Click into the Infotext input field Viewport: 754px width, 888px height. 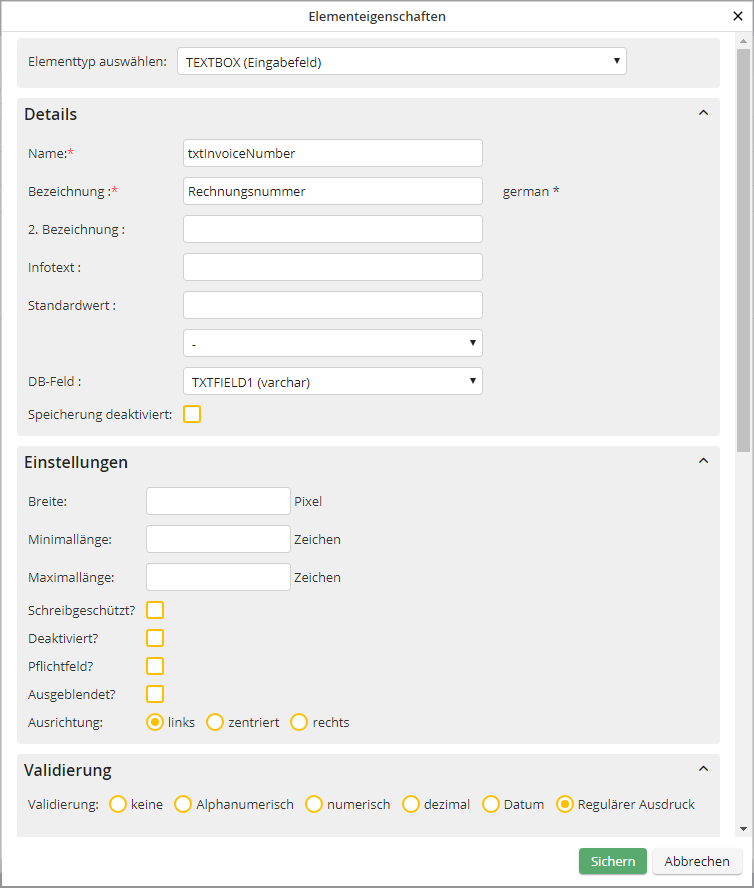point(332,267)
